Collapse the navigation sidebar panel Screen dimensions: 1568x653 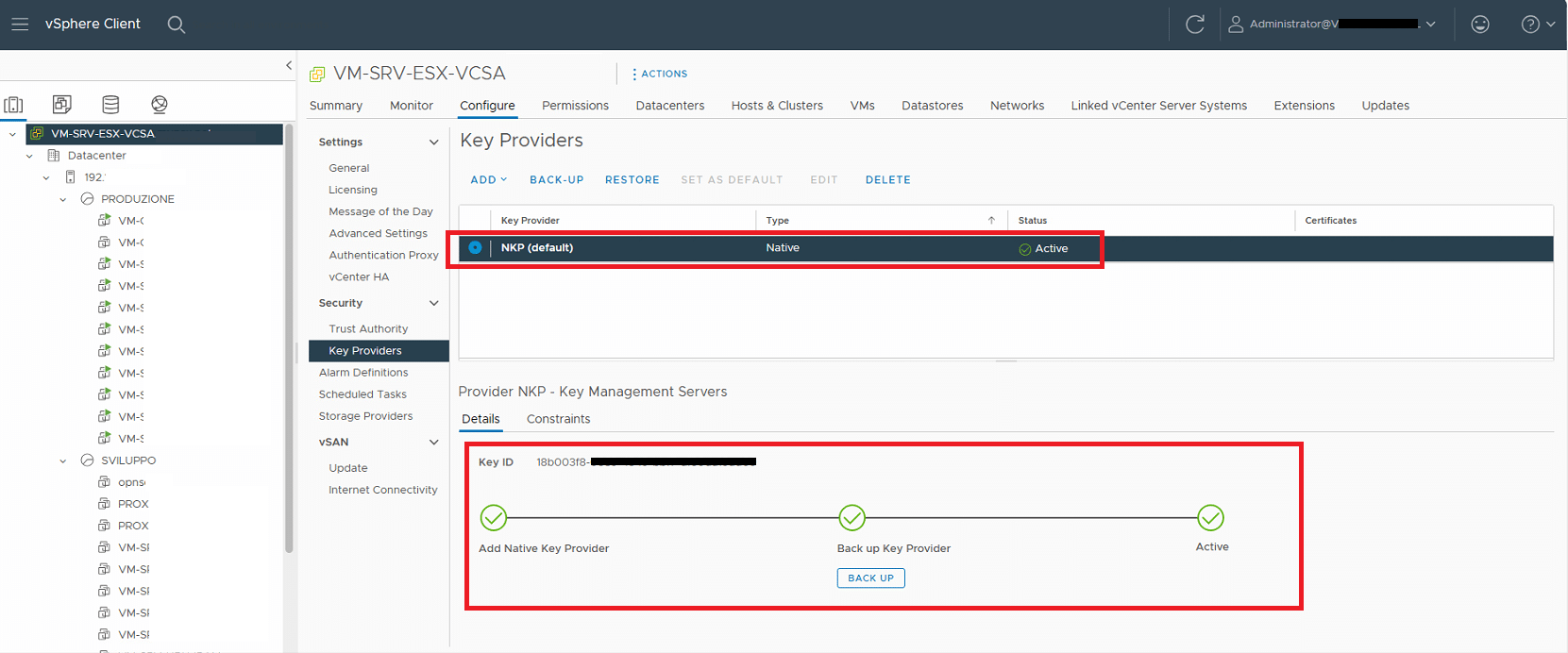289,65
